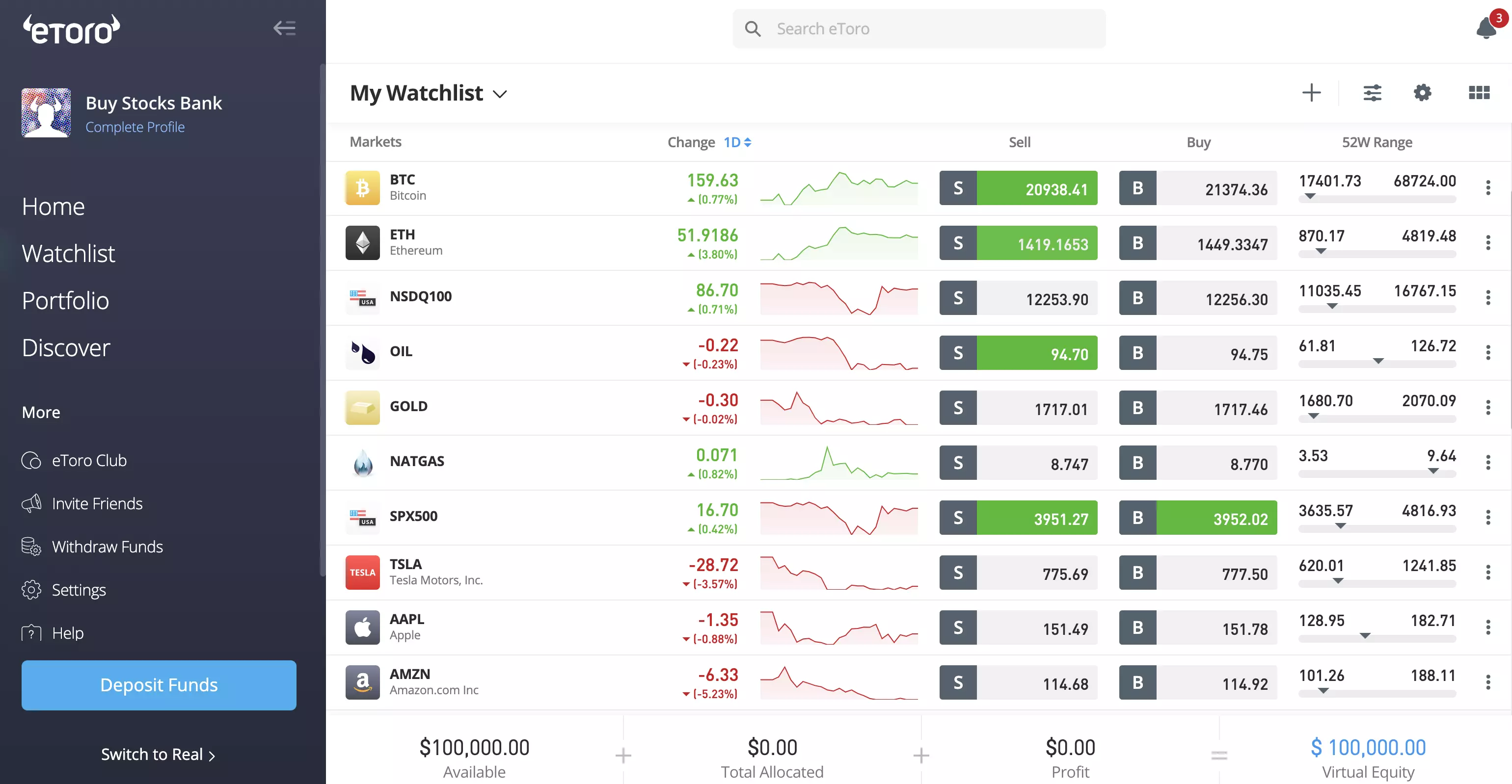Buy ETH at 1449.3347

(1198, 243)
